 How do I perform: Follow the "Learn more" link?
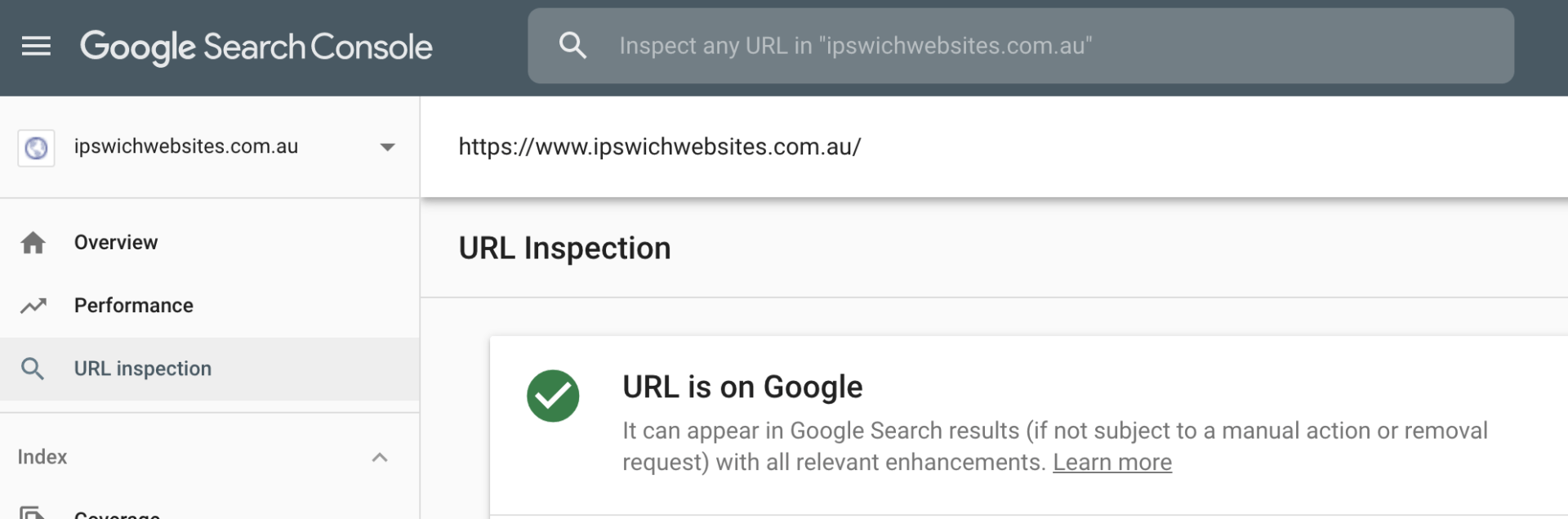[1111, 463]
